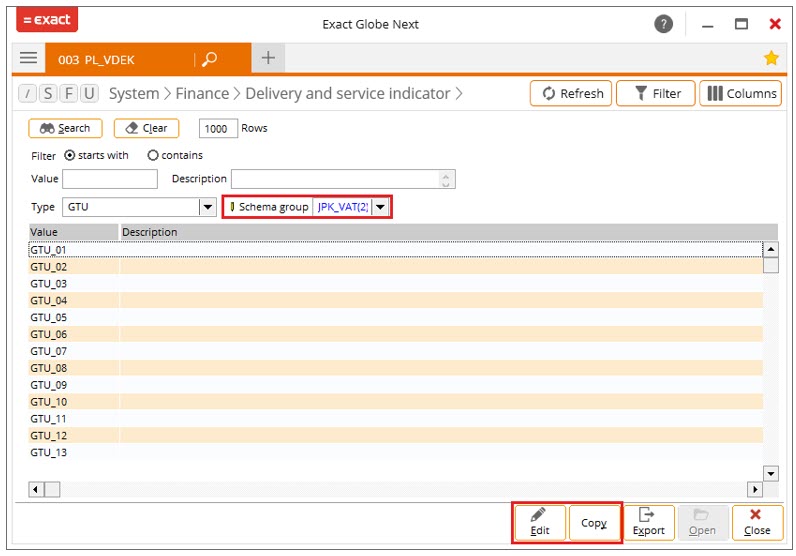Image resolution: width=796 pixels, height=556 pixels.
Task: Click the search magnifier in orange tab
Action: [x=209, y=59]
